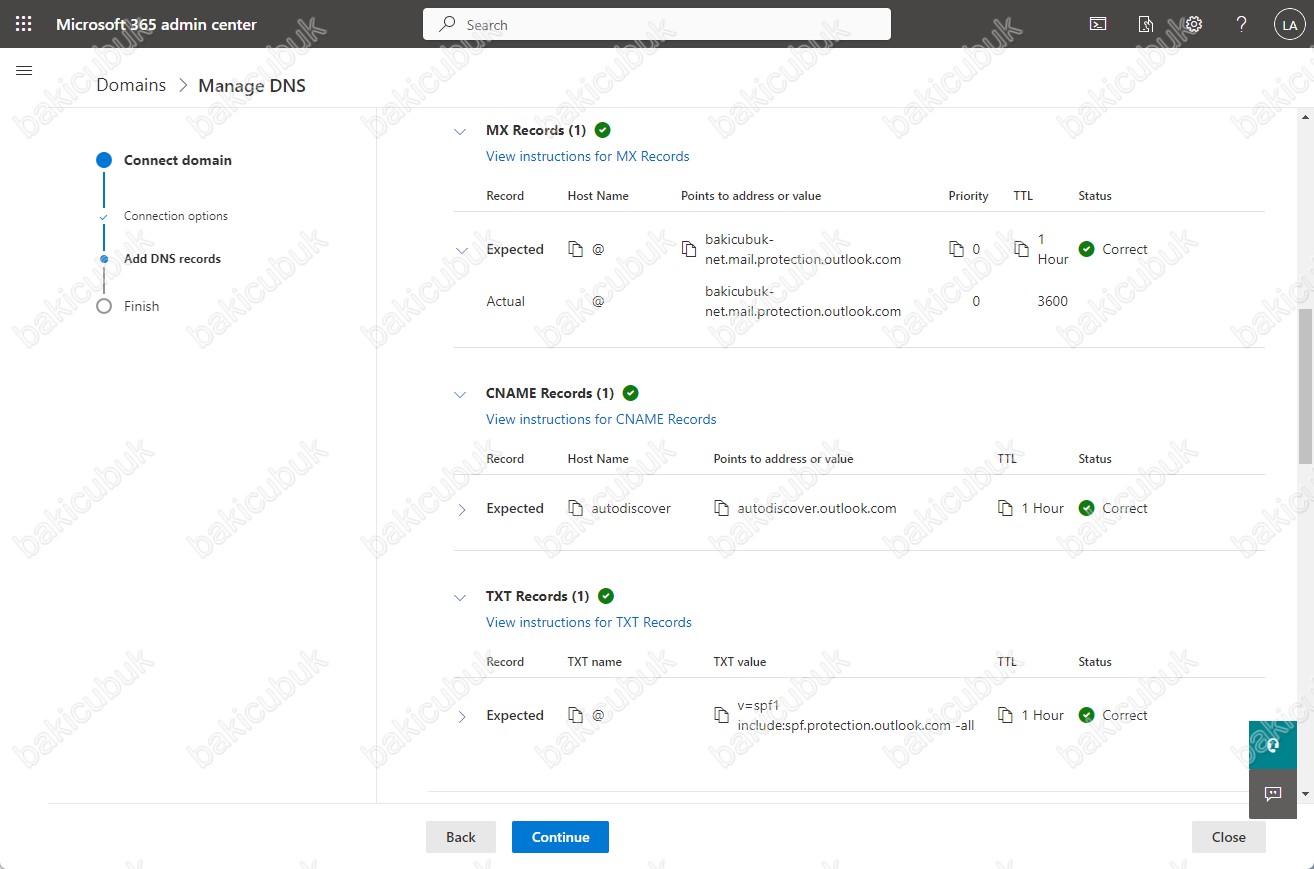The image size is (1314, 869).
Task: Click the CNAME Records (1) heading
Action: point(550,393)
